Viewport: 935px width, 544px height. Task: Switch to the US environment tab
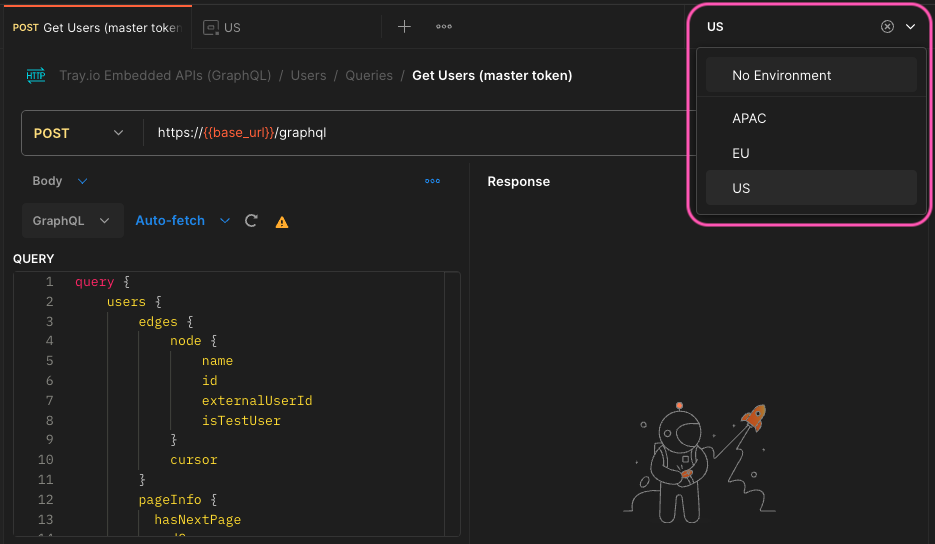223,27
